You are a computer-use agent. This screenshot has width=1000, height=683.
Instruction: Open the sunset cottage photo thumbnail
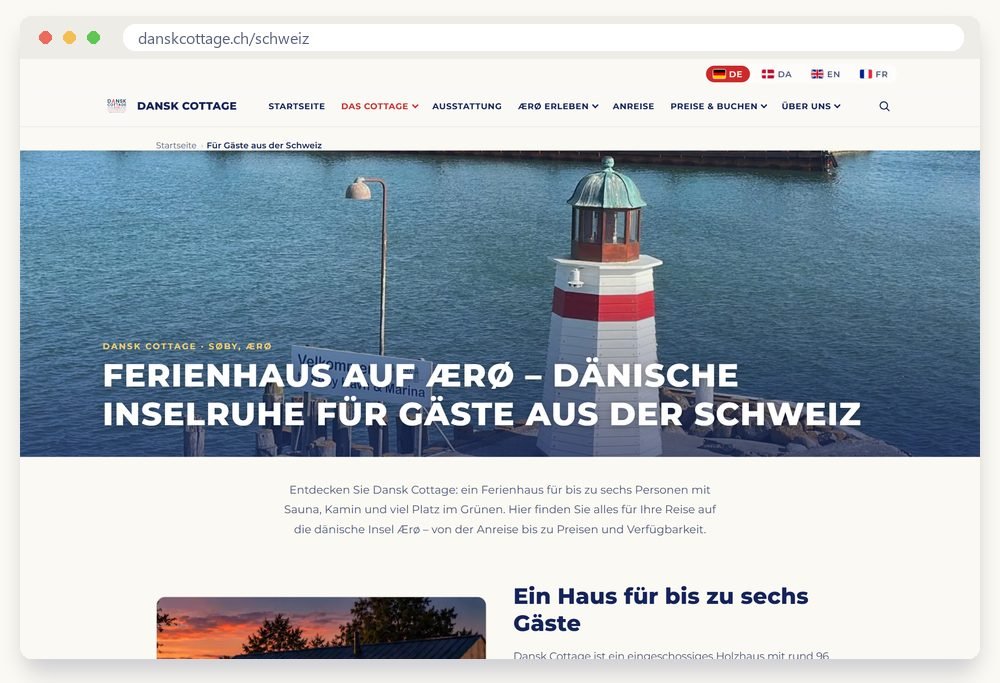click(321, 628)
